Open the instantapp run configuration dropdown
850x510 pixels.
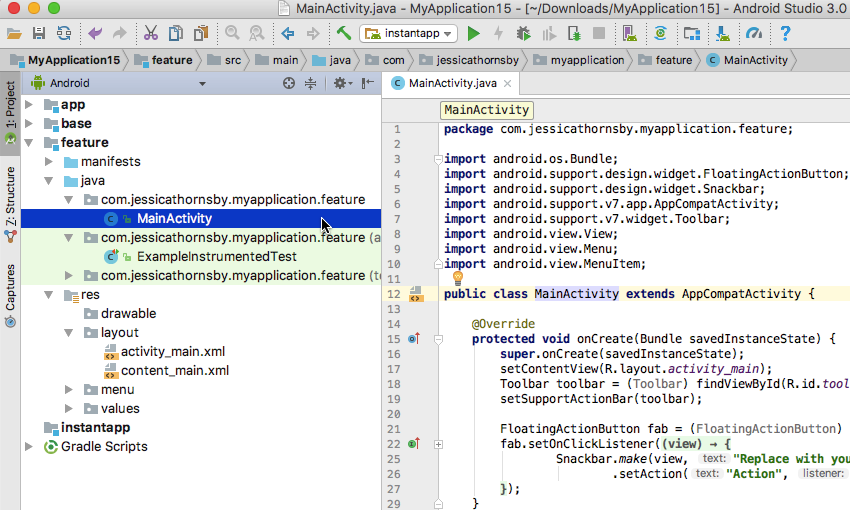coord(408,34)
